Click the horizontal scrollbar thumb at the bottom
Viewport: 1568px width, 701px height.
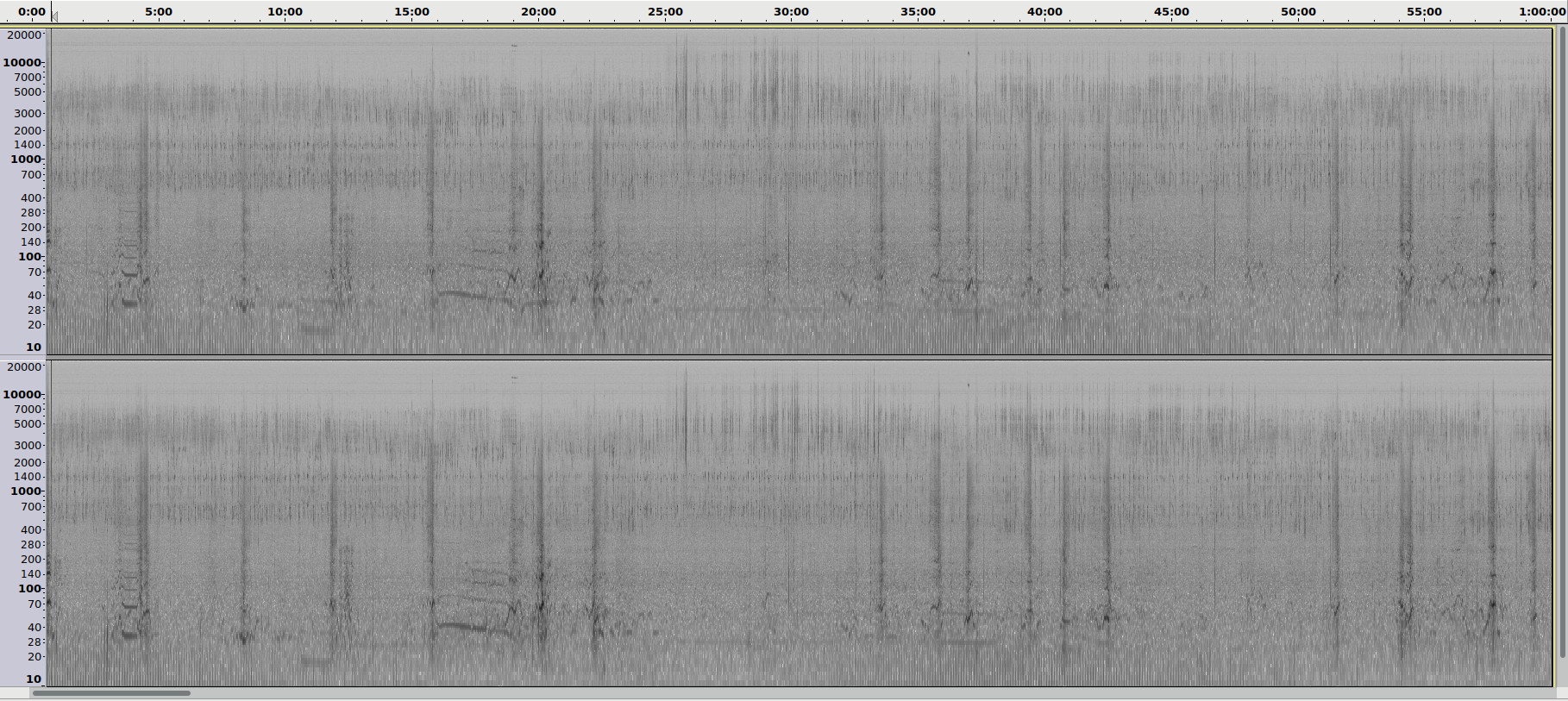[x=111, y=692]
